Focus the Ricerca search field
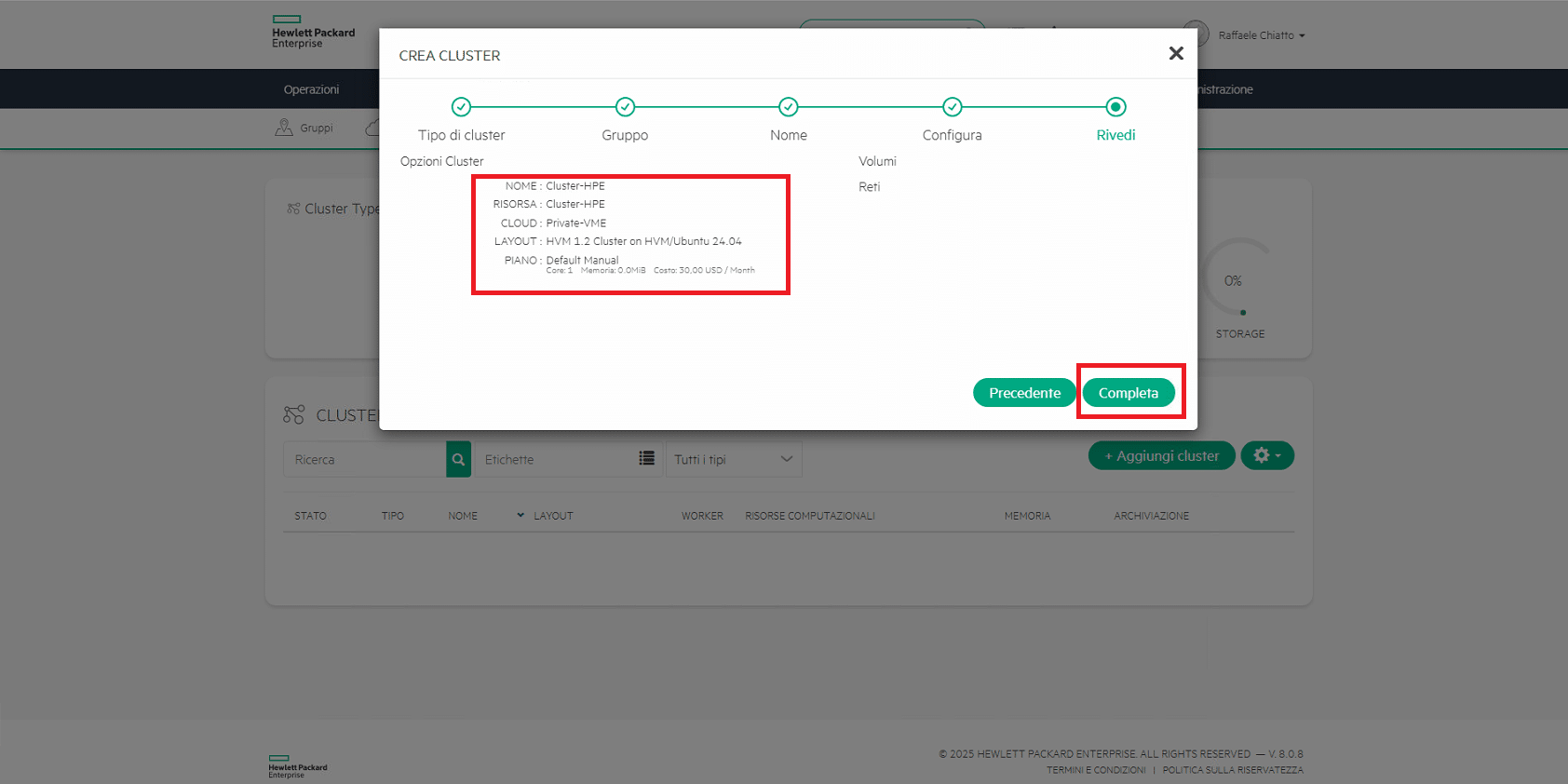The height and width of the screenshot is (784, 1568). tap(365, 459)
